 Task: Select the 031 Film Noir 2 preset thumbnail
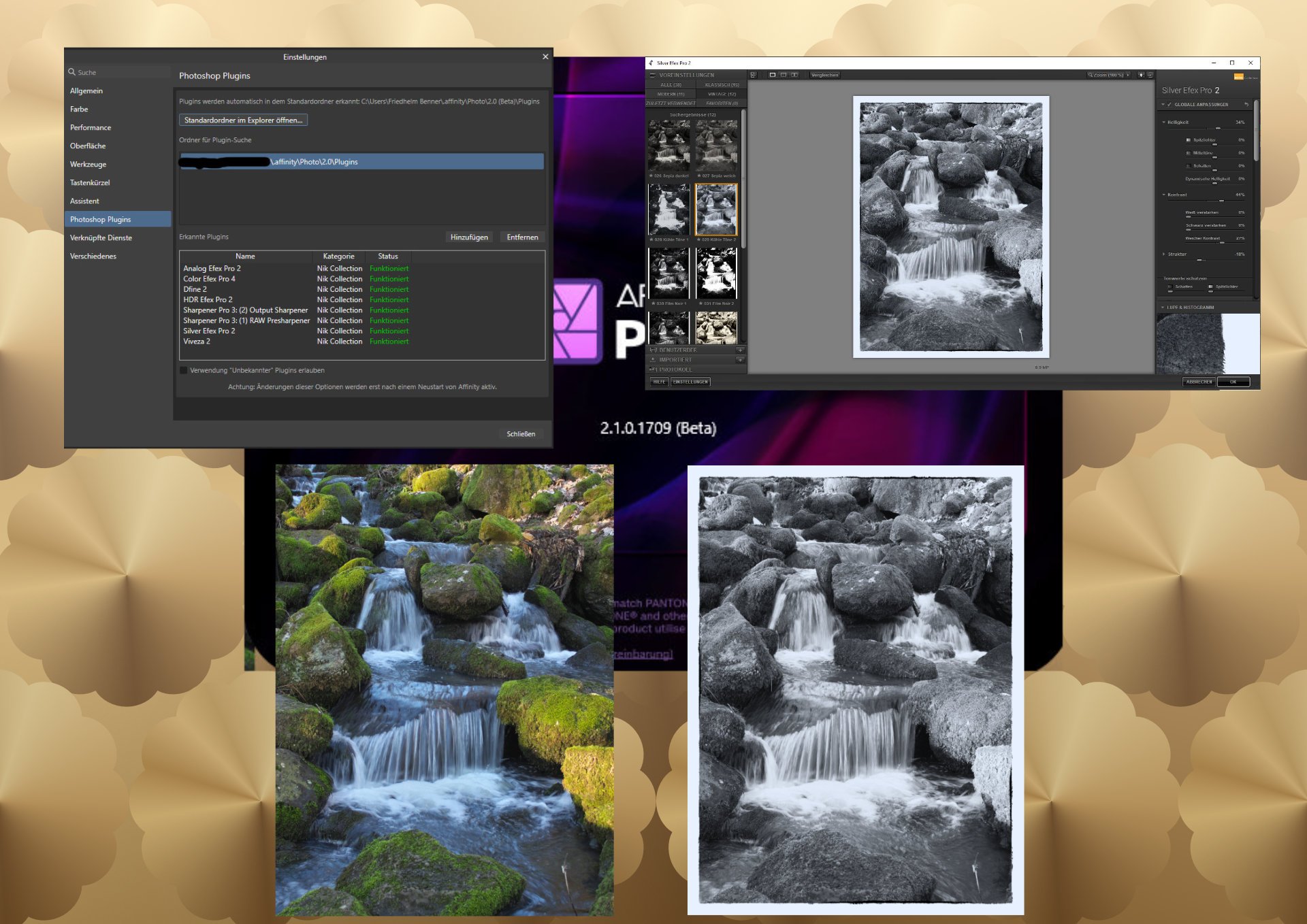pos(716,274)
